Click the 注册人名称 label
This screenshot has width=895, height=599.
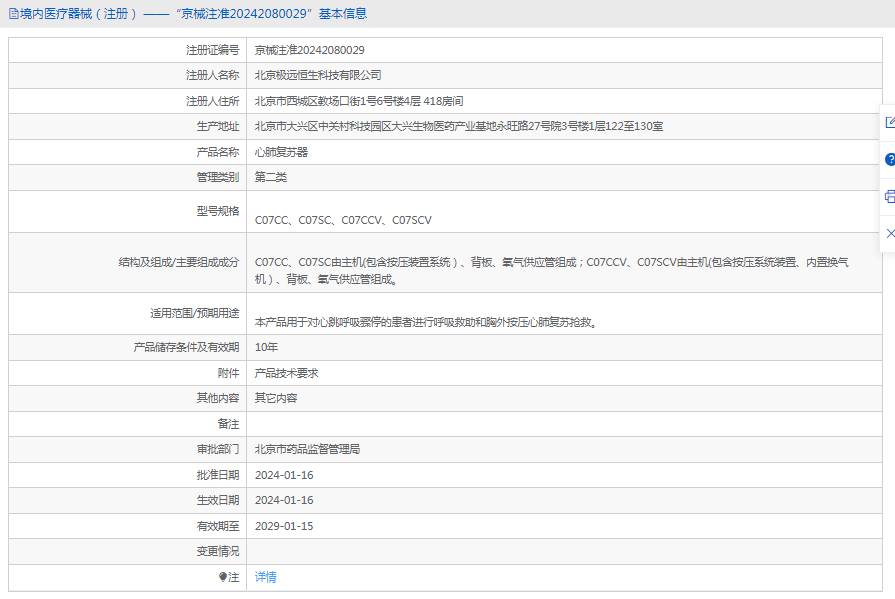click(x=212, y=75)
